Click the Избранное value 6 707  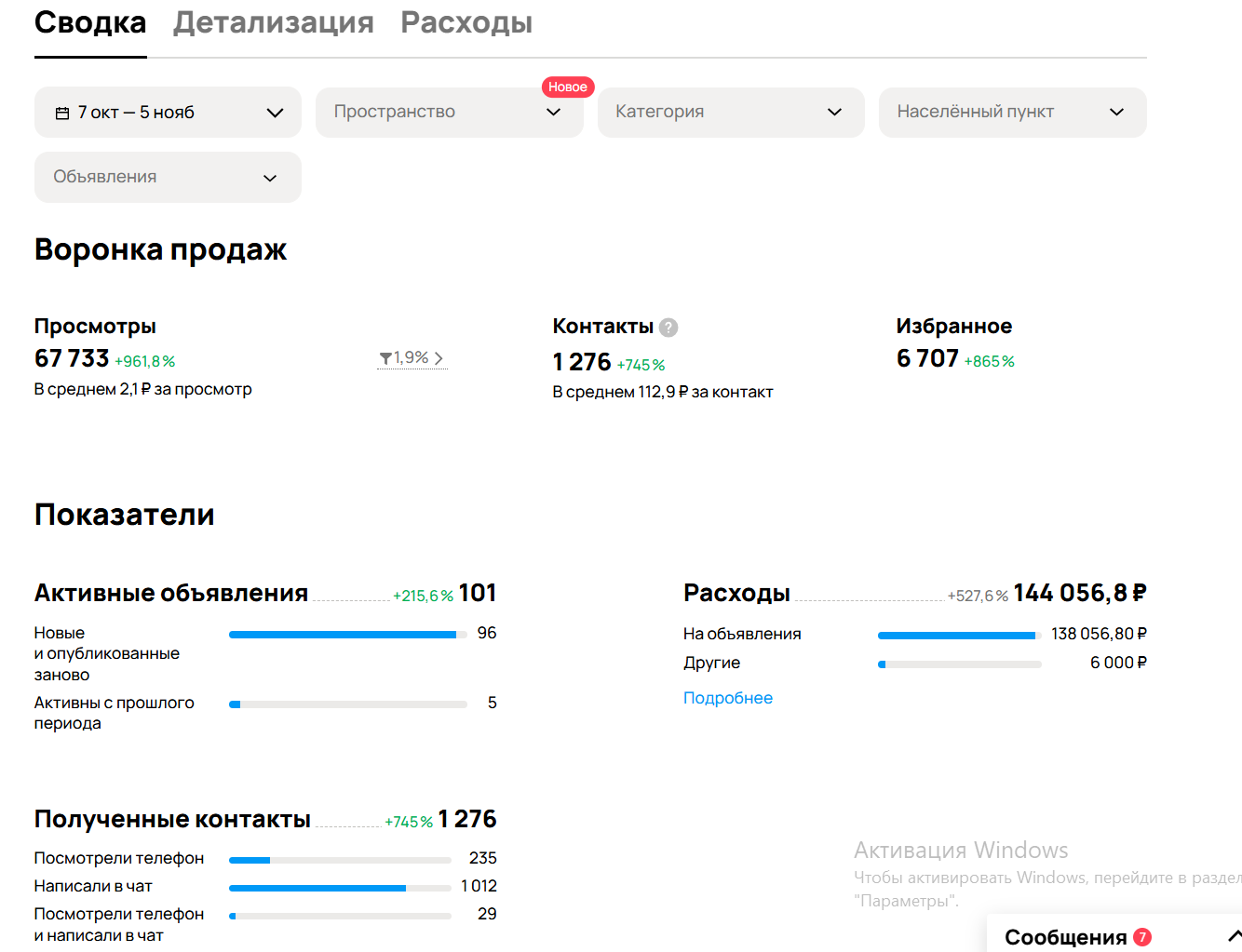927,358
